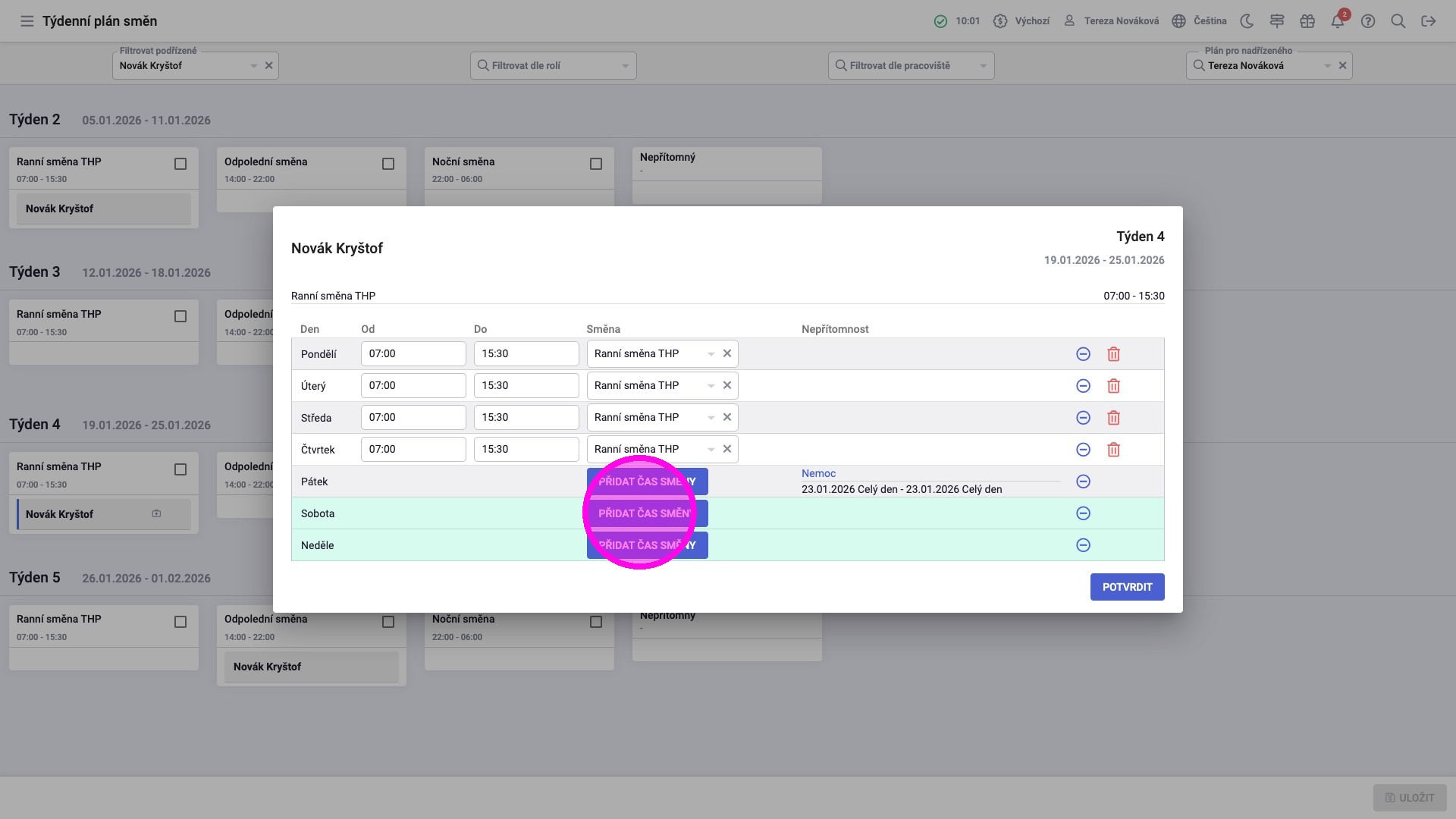Tick the Noční směna checkbox in Týden 2
This screenshot has width=1456, height=819.
tap(596, 164)
